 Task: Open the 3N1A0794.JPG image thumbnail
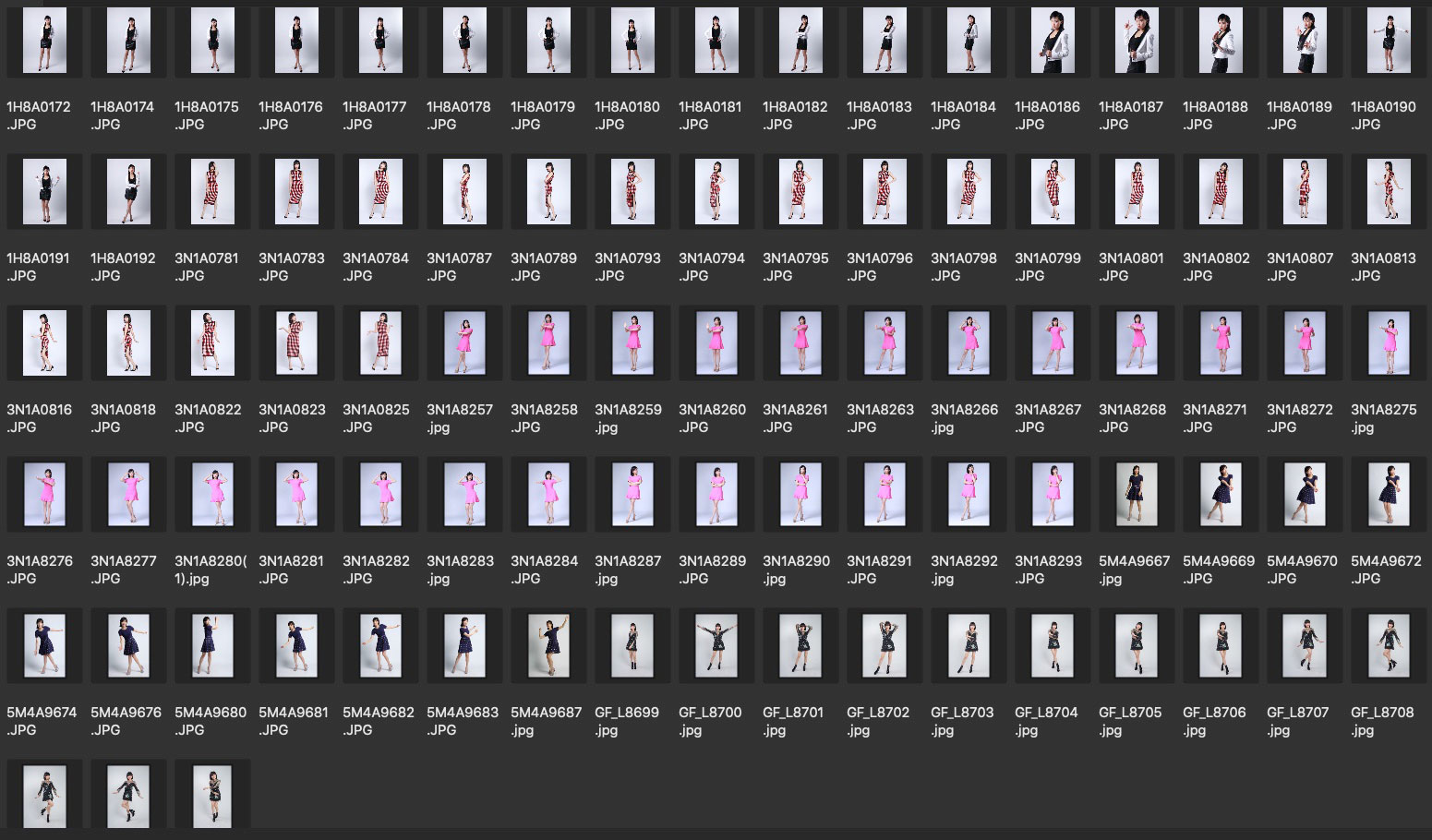click(716, 192)
